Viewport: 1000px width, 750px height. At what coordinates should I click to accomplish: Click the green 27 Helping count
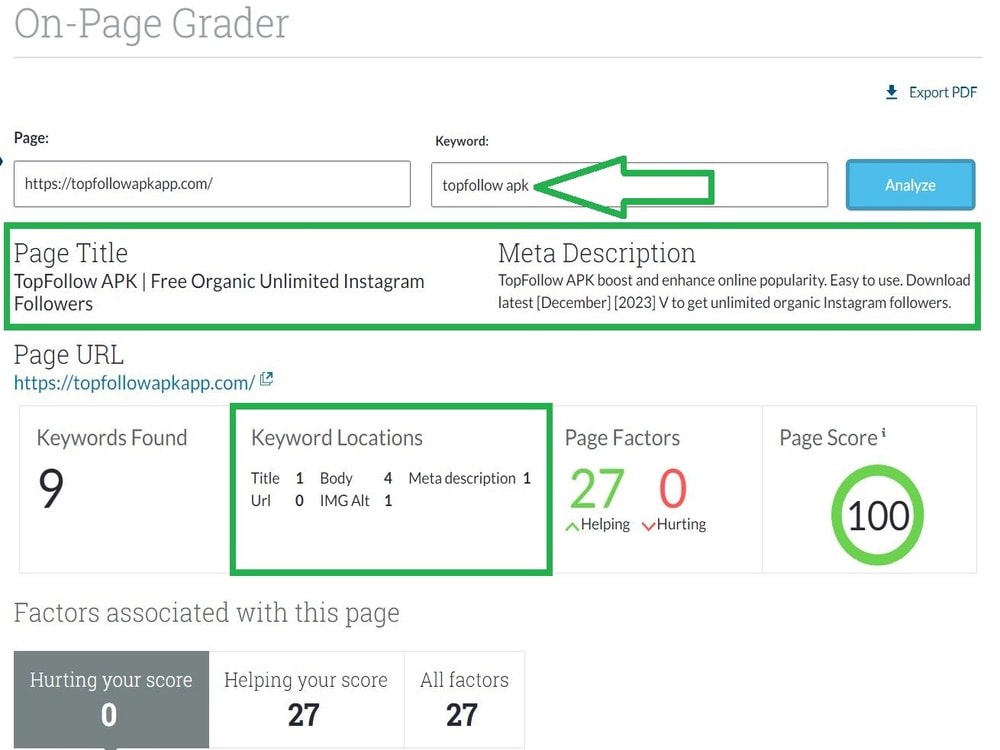tap(596, 489)
